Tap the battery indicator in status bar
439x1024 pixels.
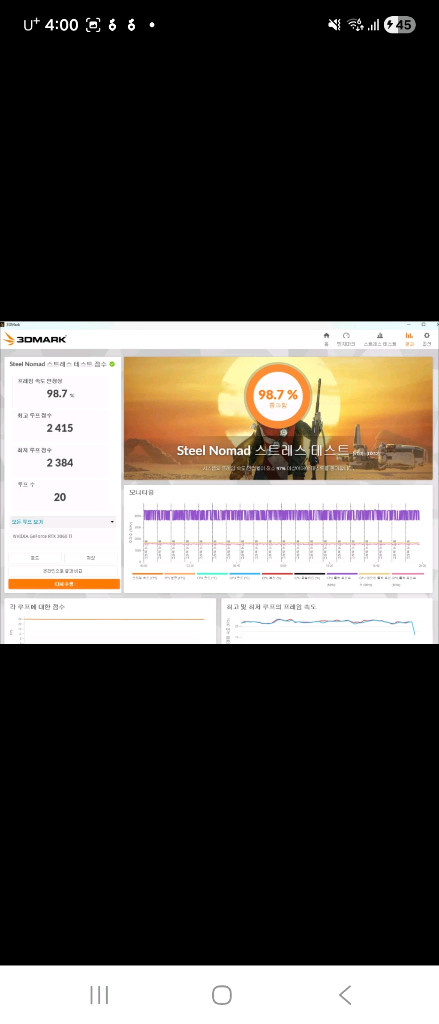coord(399,25)
